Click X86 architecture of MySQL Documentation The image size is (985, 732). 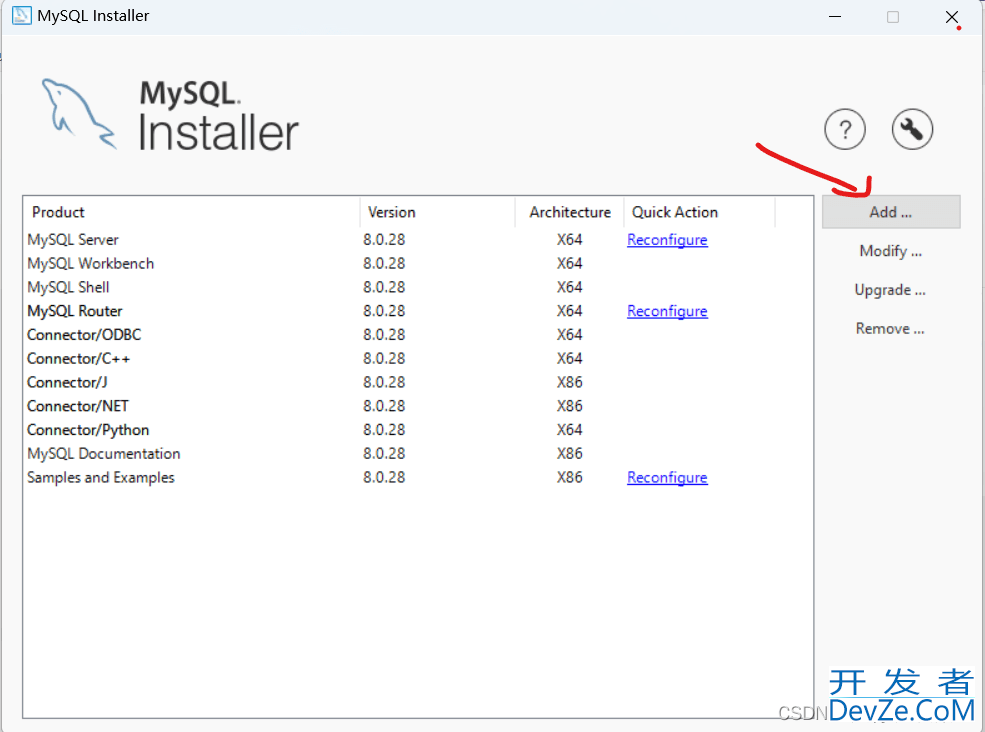(x=570, y=454)
